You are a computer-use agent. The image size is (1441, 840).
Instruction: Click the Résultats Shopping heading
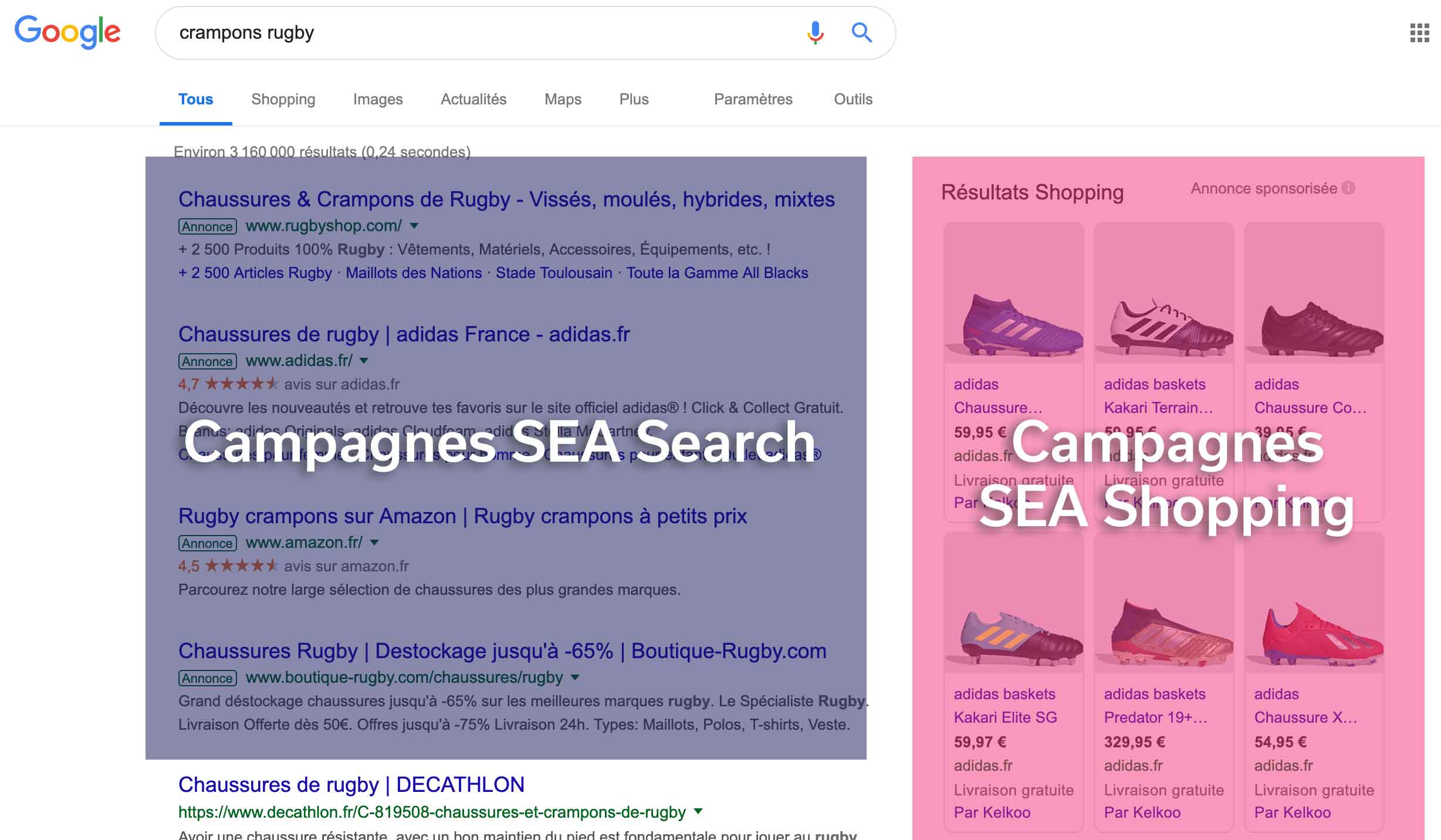[1032, 192]
